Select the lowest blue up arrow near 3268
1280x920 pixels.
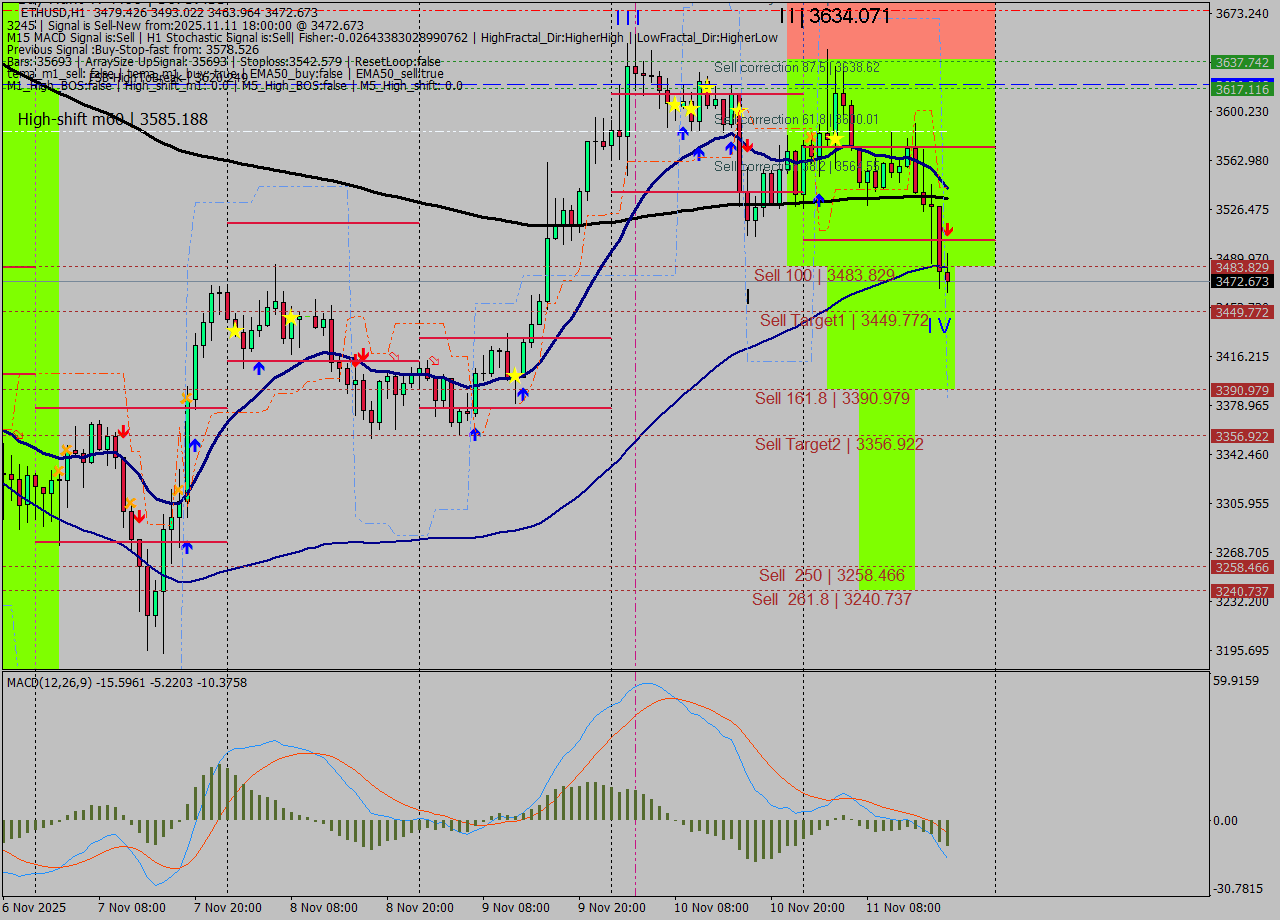[186, 548]
